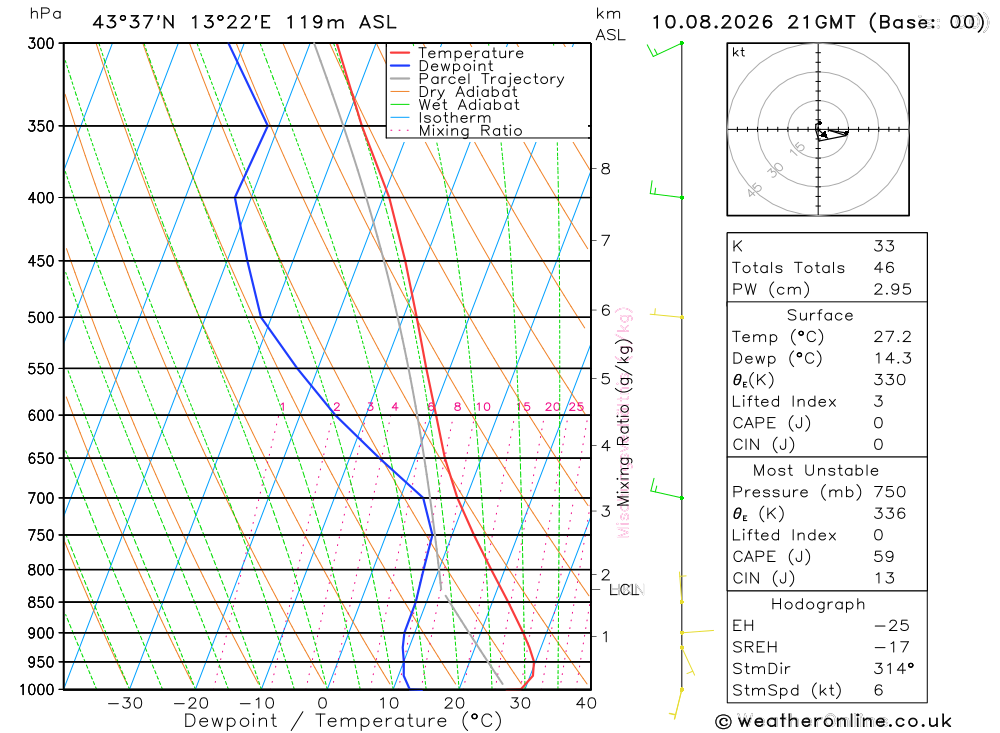The width and height of the screenshot is (1000, 733).
Task: Click the weatheronline.co.uk copyright link
Action: point(834,722)
